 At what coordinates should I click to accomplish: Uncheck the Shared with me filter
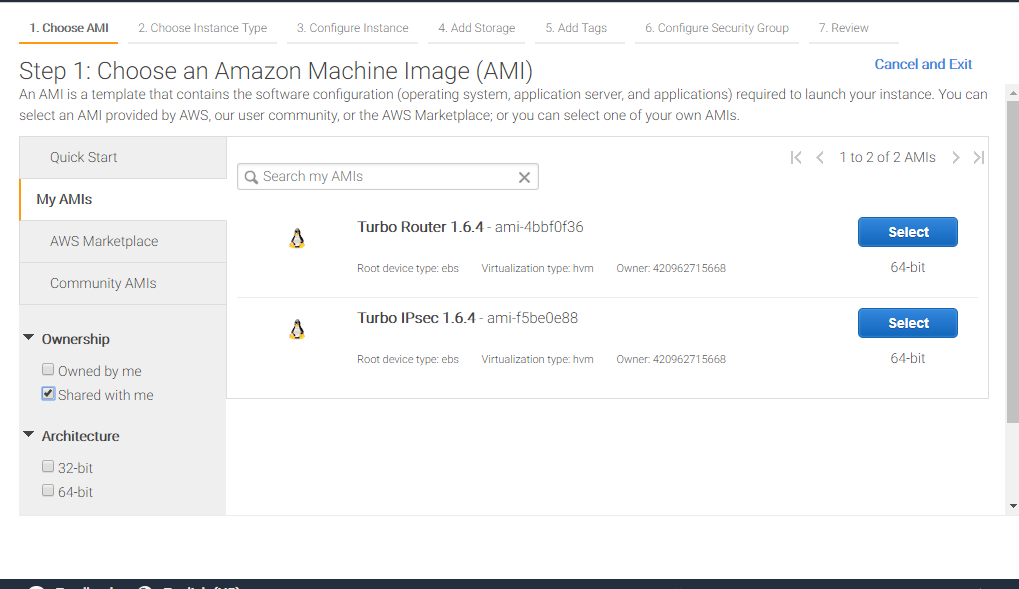coord(48,393)
